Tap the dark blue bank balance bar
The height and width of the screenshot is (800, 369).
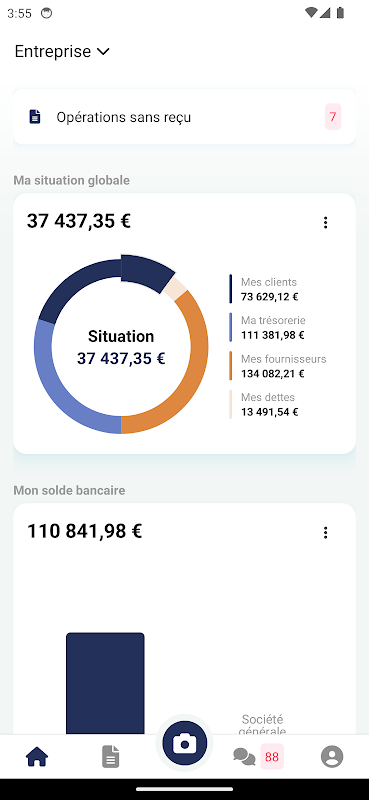(105, 684)
